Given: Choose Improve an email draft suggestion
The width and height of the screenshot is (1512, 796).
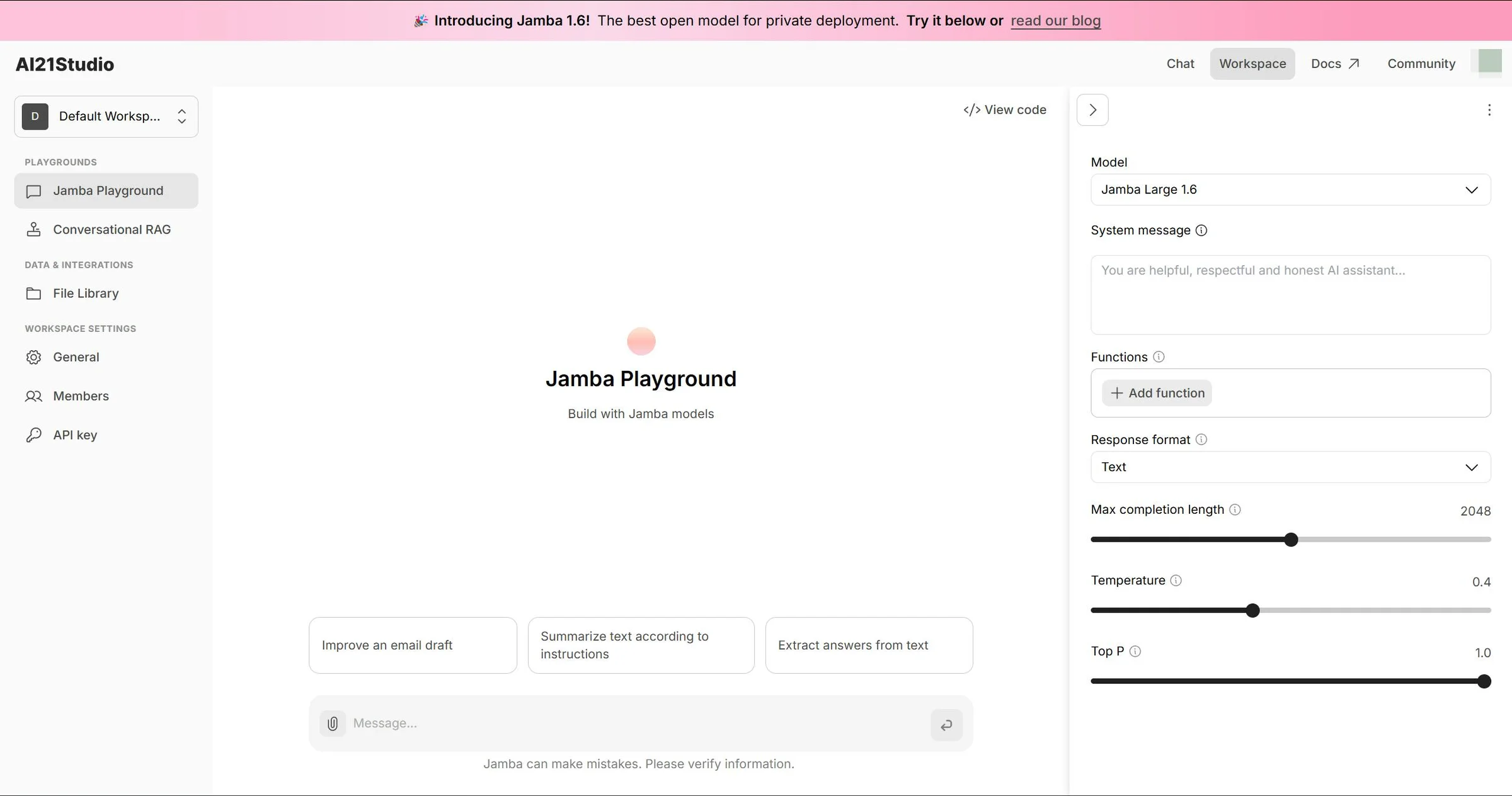Looking at the screenshot, I should coord(413,645).
